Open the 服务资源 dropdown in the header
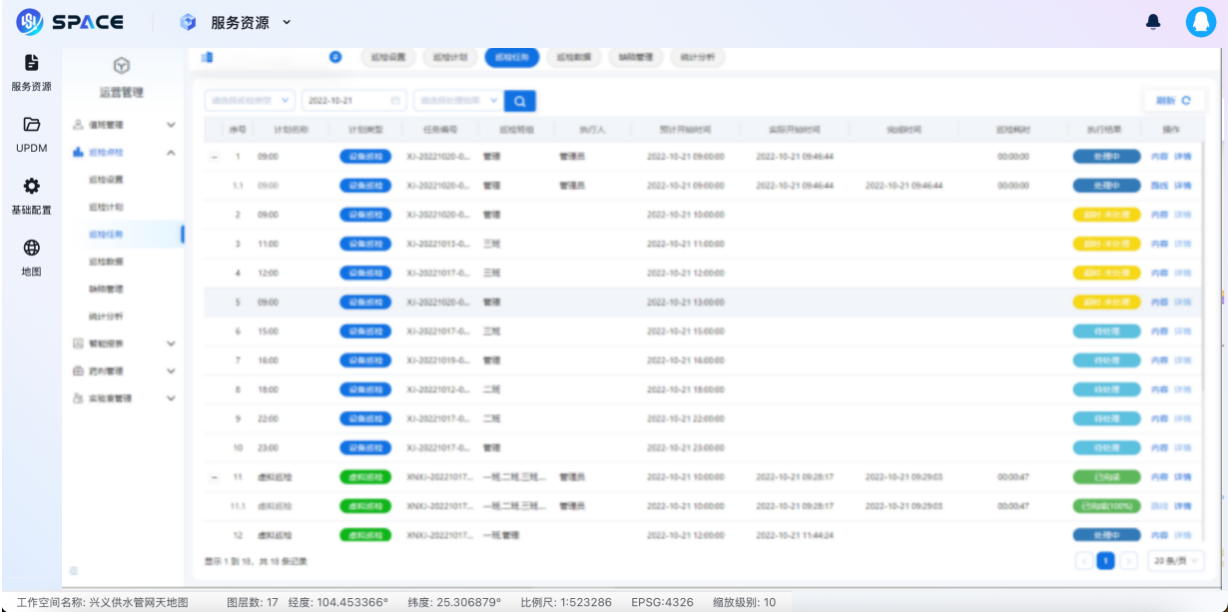 pyautogui.click(x=235, y=22)
